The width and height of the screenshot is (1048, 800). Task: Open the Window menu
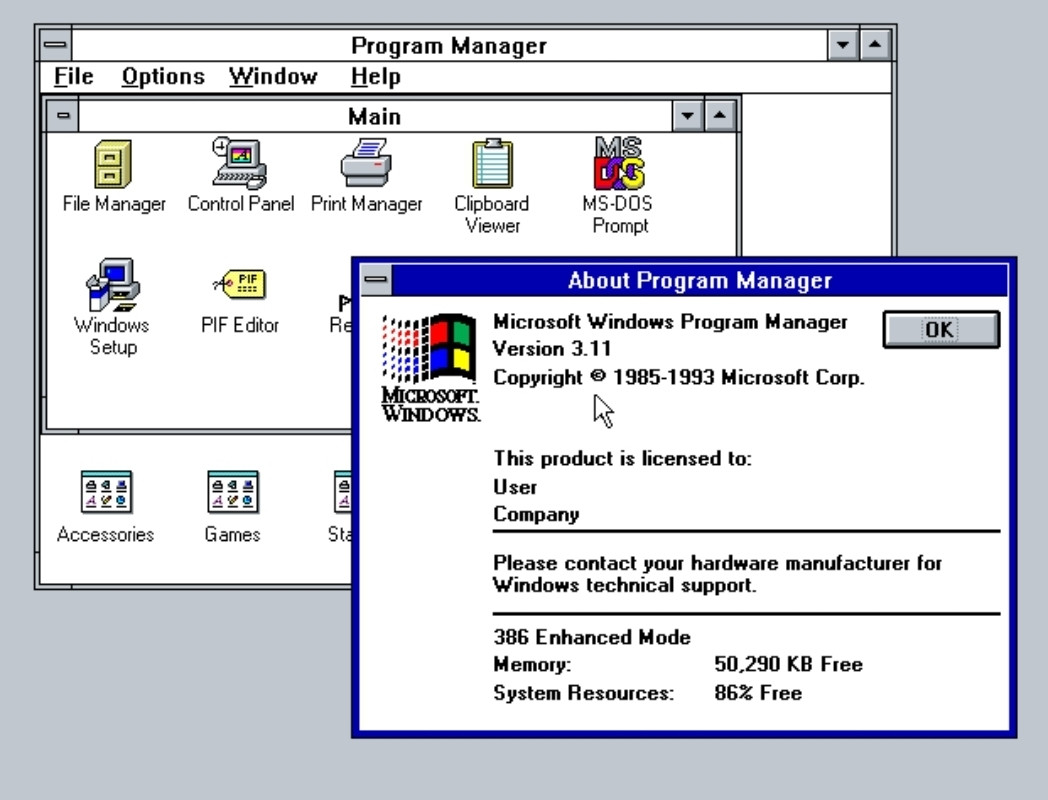click(273, 76)
